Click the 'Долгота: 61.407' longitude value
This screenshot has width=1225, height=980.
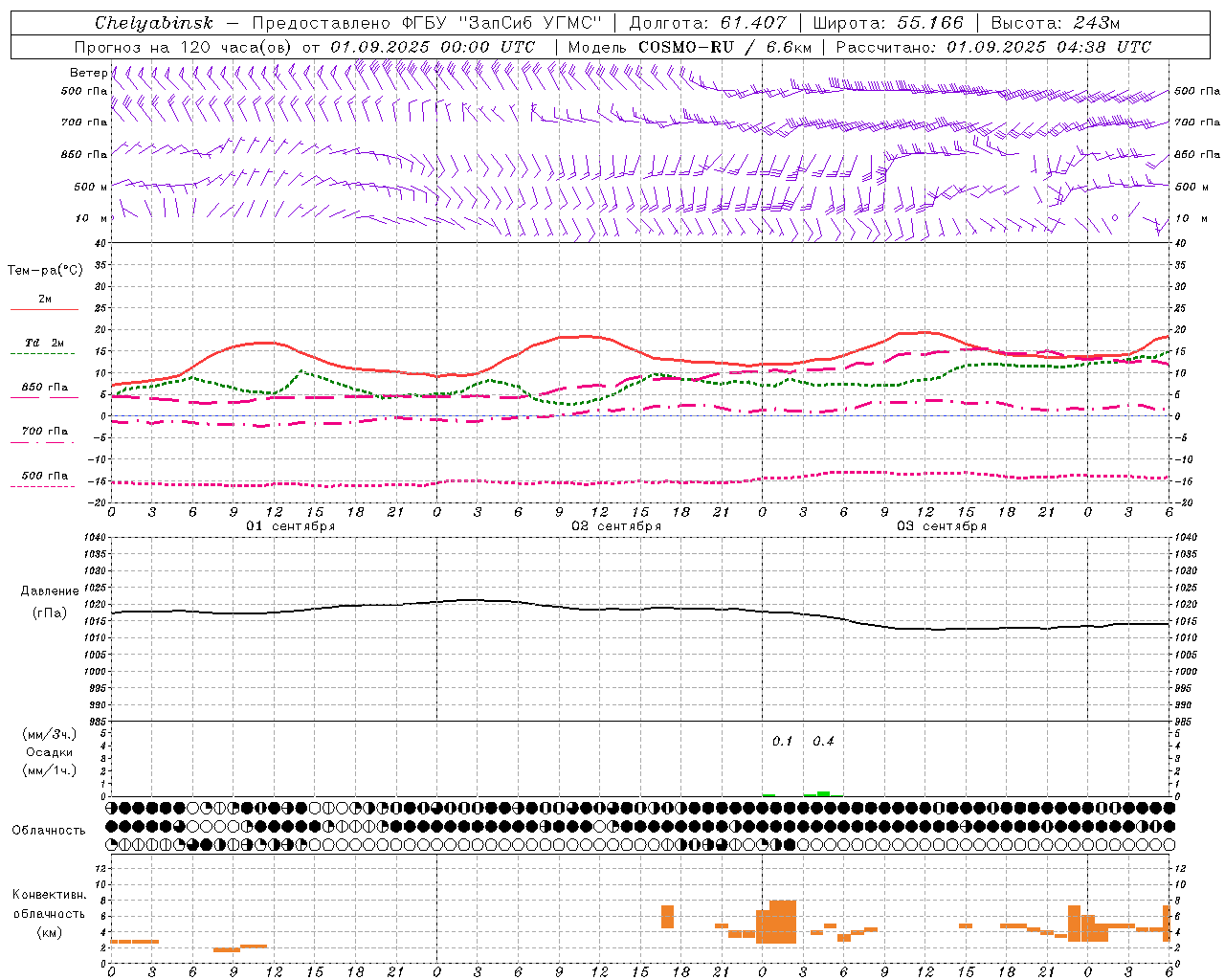click(707, 23)
